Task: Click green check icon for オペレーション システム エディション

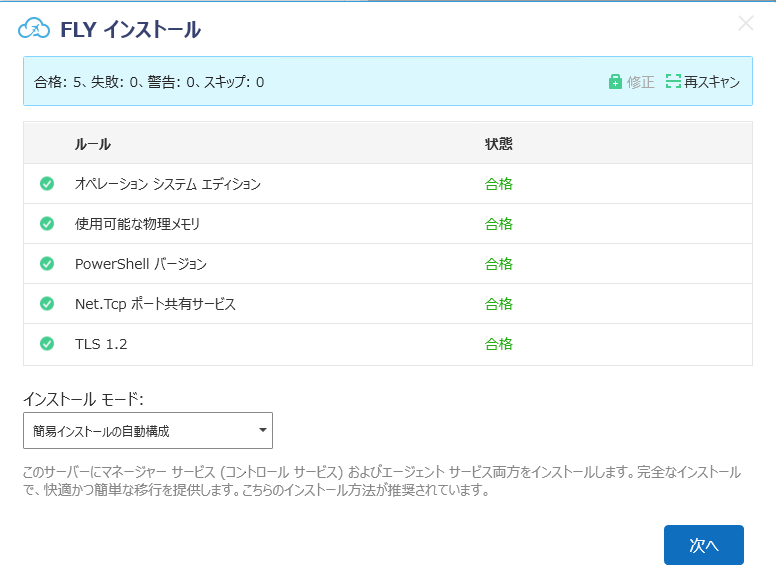Action: (x=47, y=184)
